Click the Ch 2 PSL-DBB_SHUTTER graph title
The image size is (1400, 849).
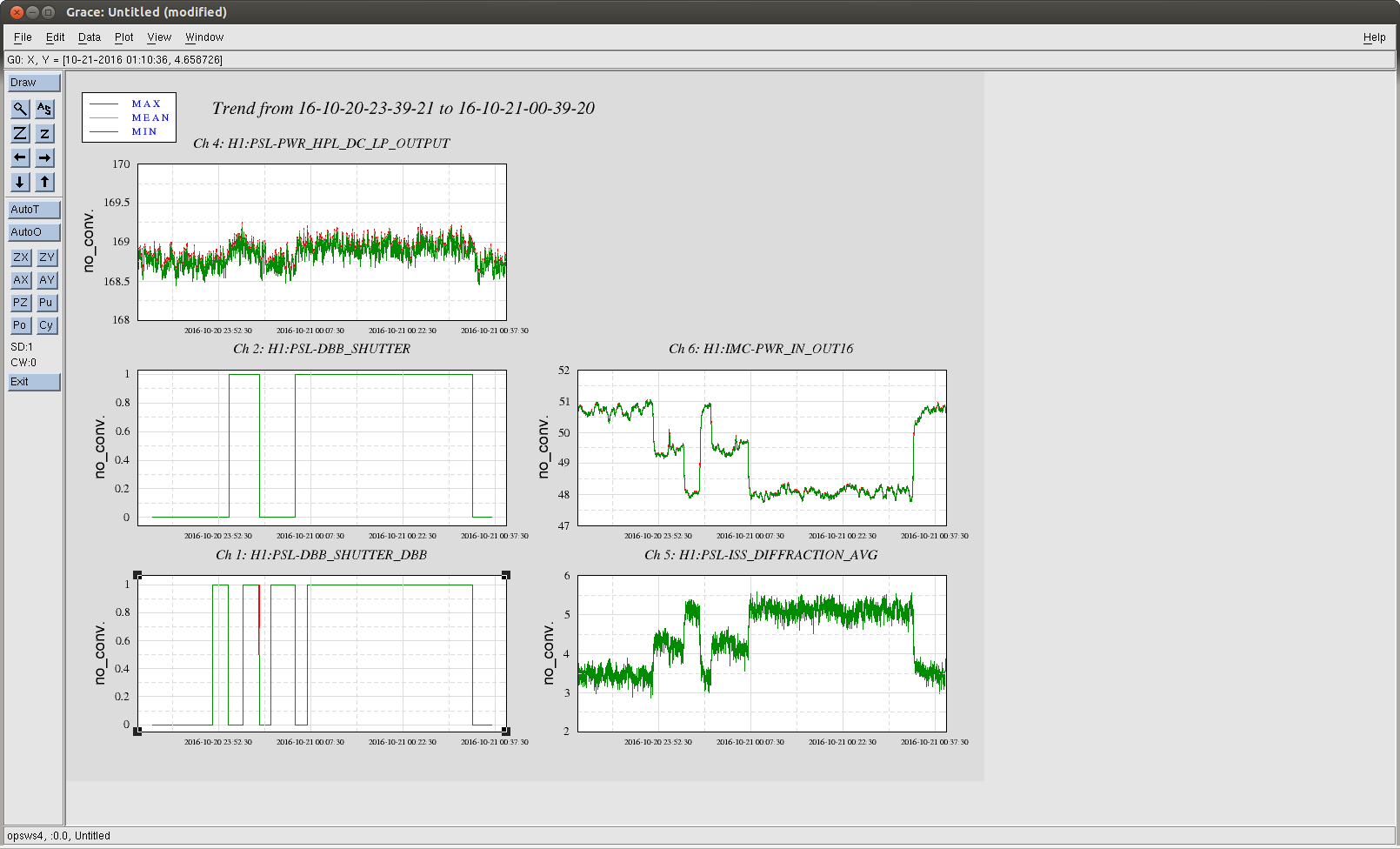click(322, 349)
